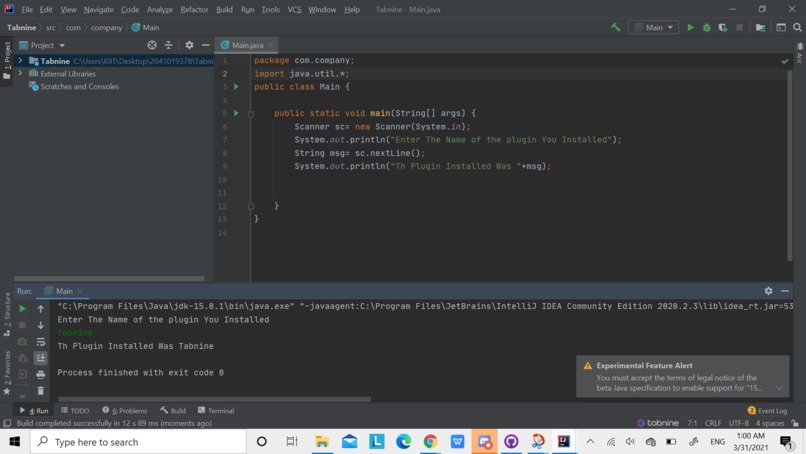Open UTF-8 encoding selector
This screenshot has height=454, width=806.
click(739, 423)
